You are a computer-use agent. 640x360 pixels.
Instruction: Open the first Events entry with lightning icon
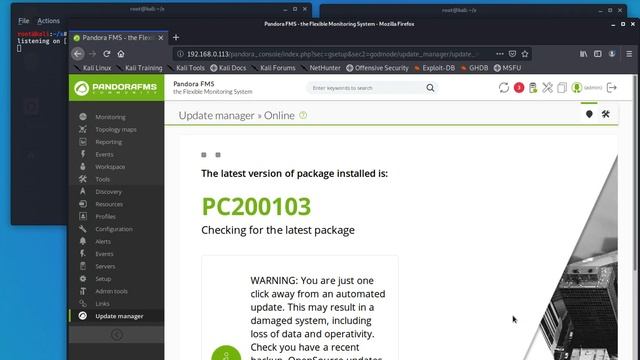point(104,154)
